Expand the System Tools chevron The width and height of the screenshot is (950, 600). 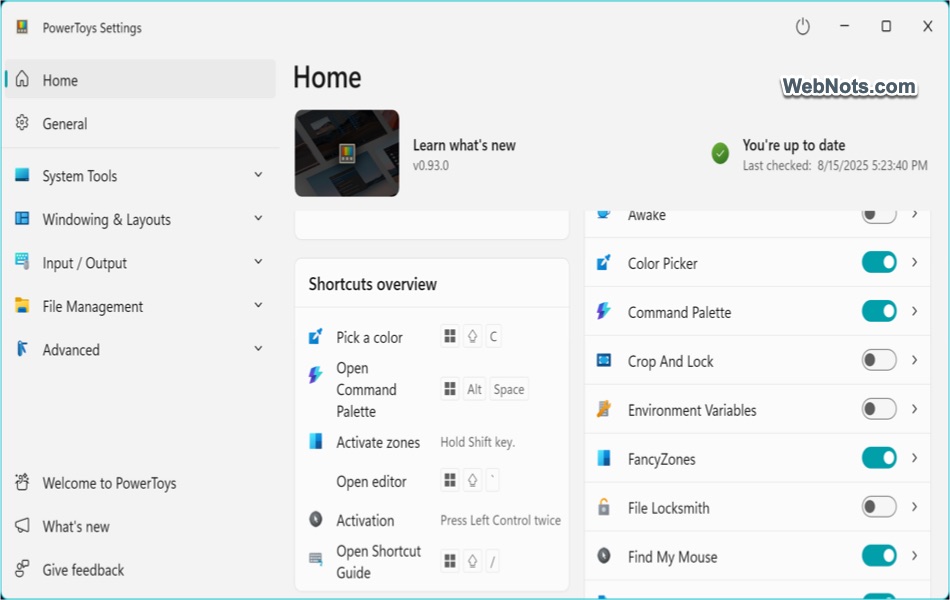(258, 175)
